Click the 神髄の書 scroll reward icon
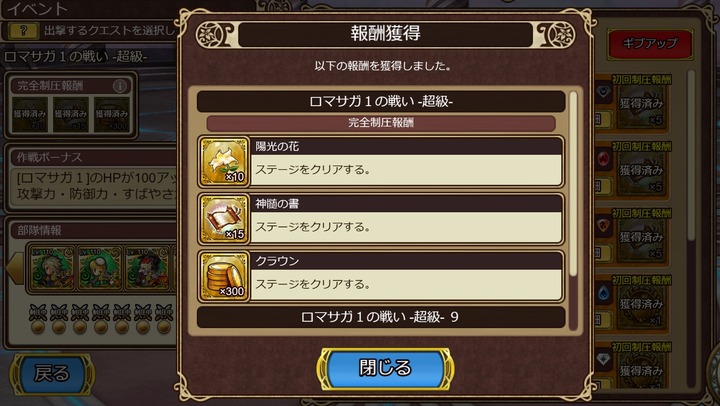 pyautogui.click(x=224, y=219)
